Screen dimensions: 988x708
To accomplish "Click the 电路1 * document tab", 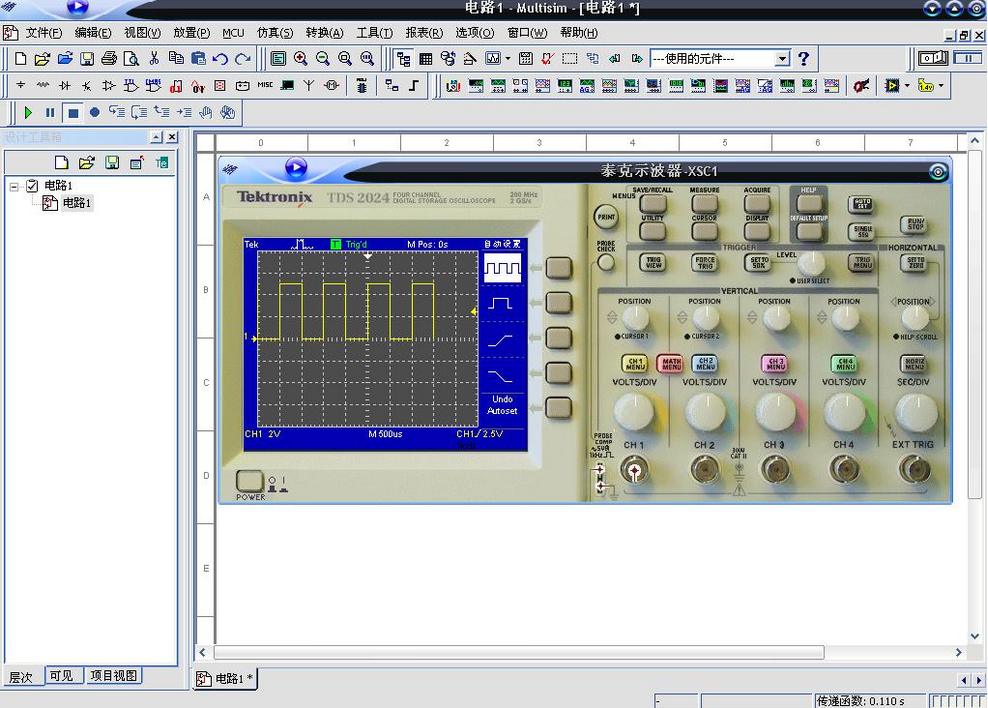I will [225, 678].
